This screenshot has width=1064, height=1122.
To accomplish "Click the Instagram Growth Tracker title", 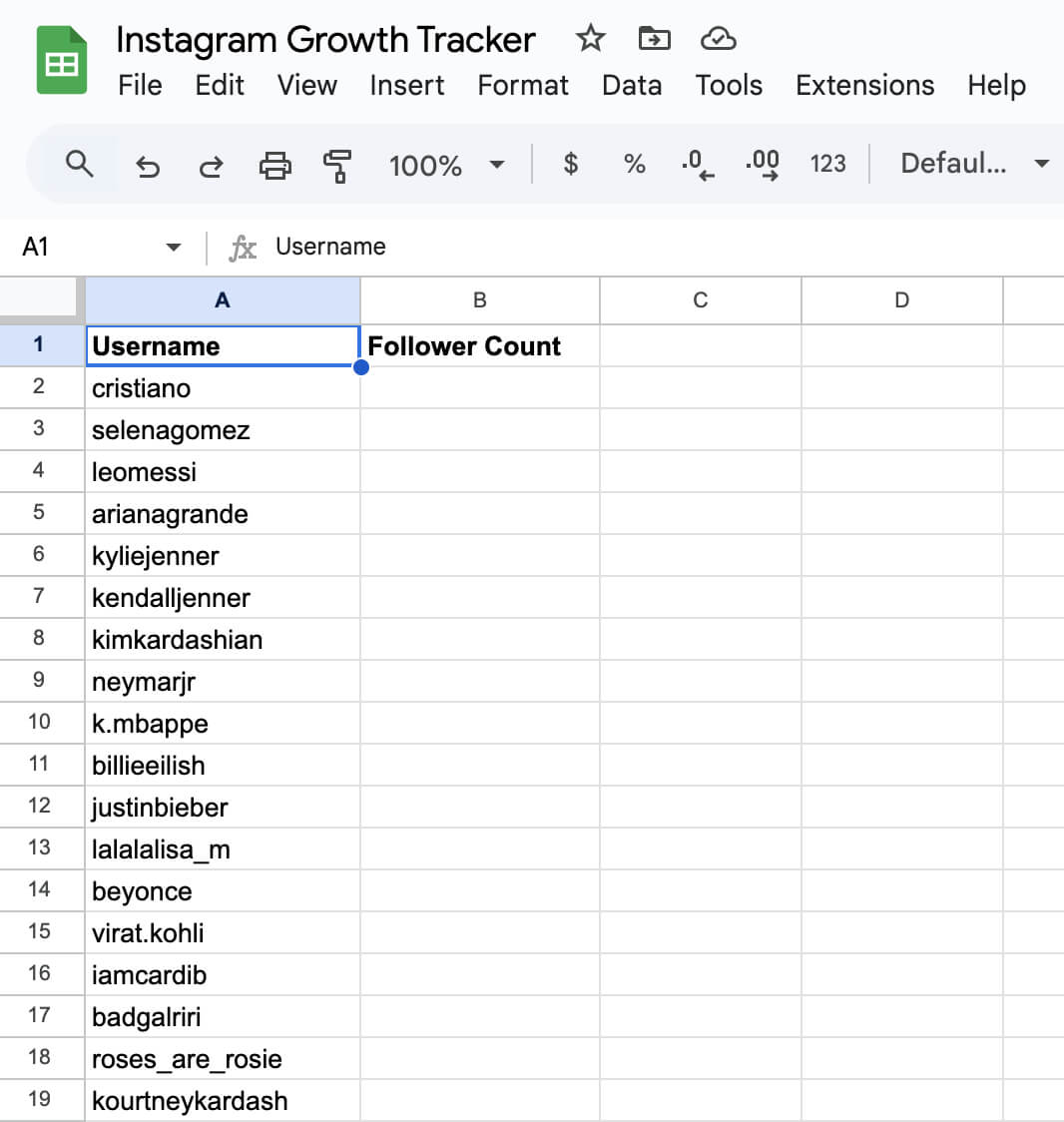I will pyautogui.click(x=325, y=40).
